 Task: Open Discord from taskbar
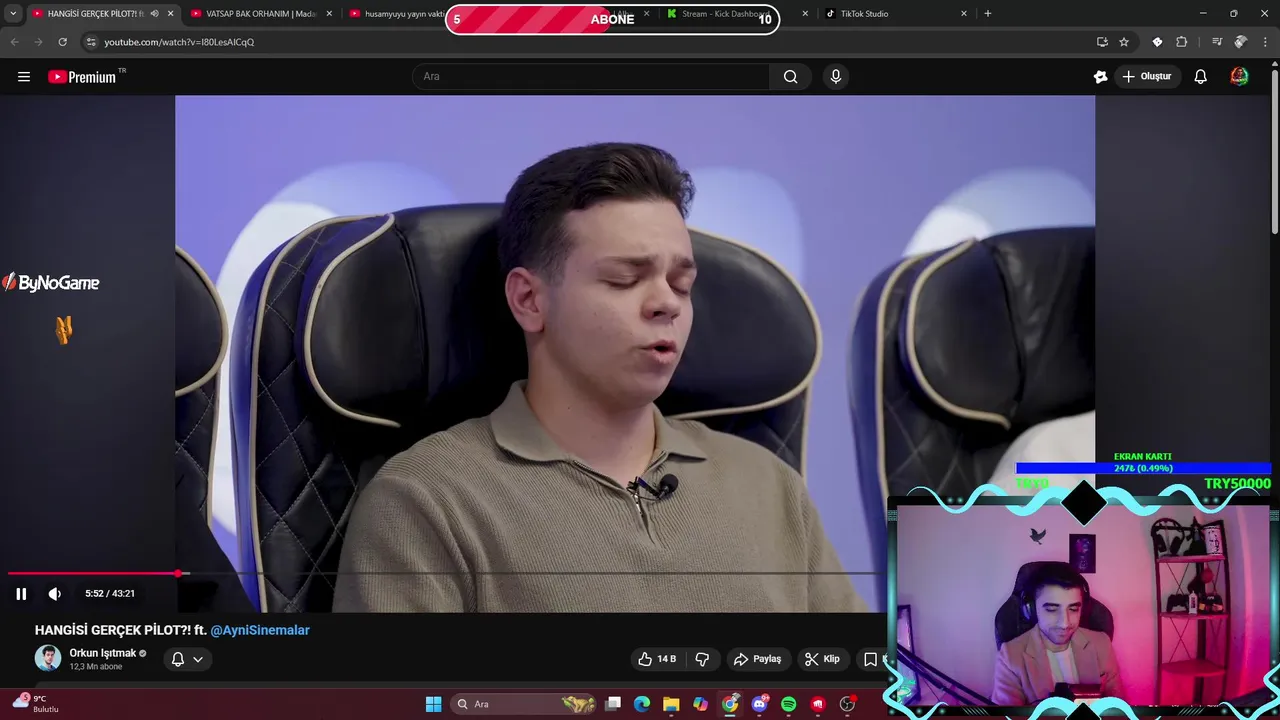click(x=759, y=704)
